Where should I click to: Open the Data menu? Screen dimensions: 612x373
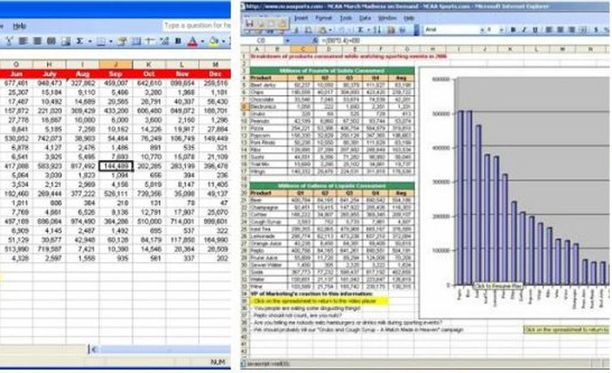click(x=365, y=18)
